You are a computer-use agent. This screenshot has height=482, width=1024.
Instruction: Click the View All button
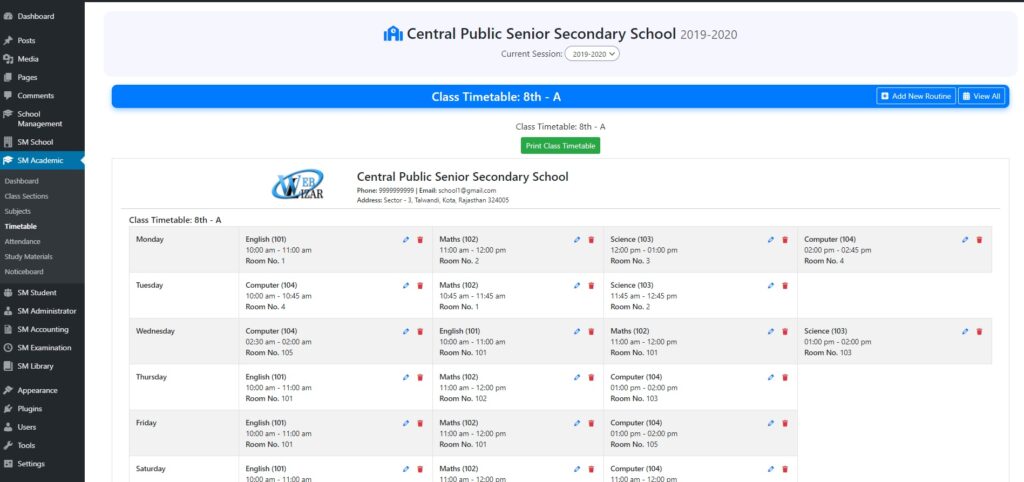coord(980,96)
